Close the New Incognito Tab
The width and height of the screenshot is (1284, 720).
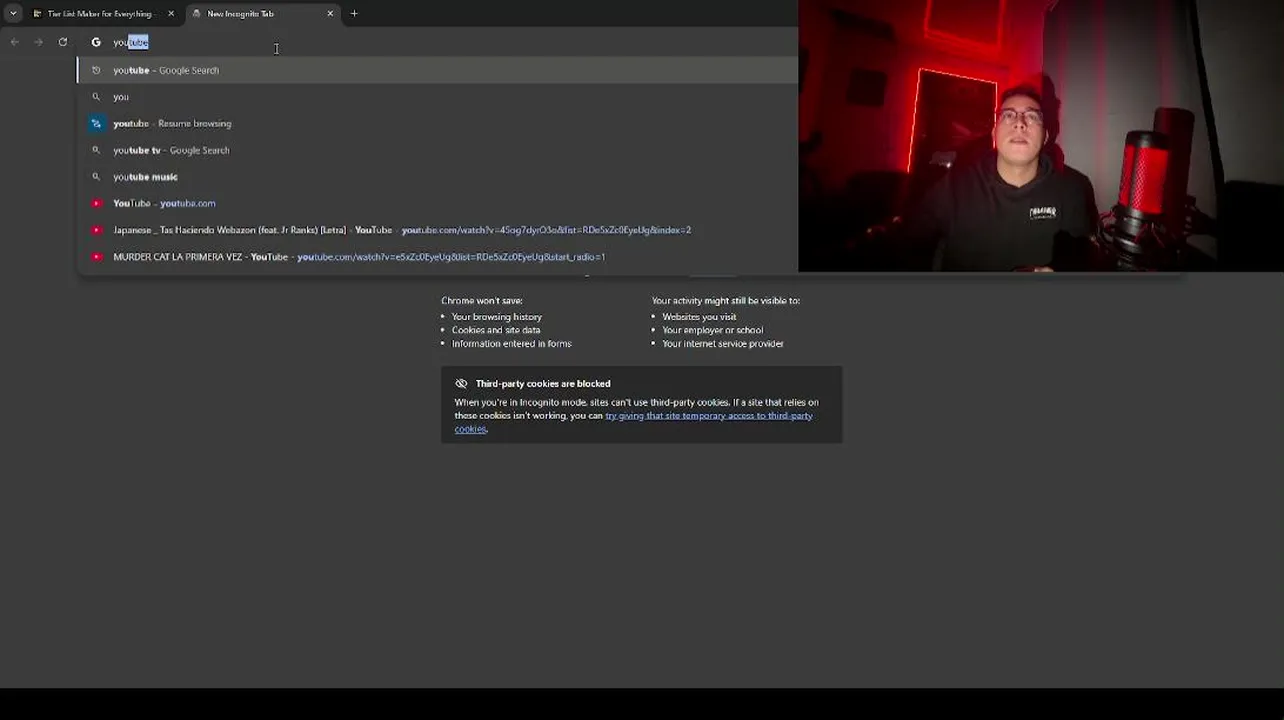[x=330, y=14]
